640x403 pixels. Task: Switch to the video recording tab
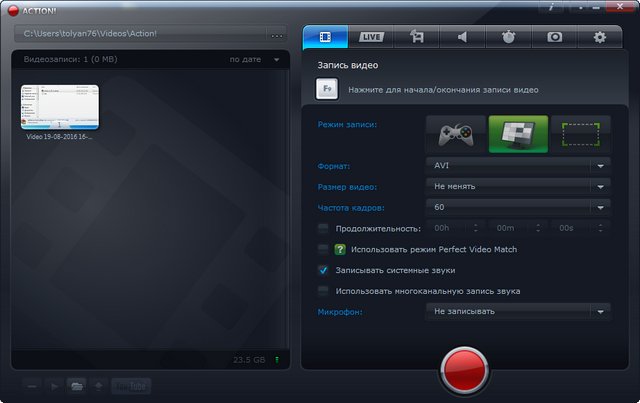325,37
